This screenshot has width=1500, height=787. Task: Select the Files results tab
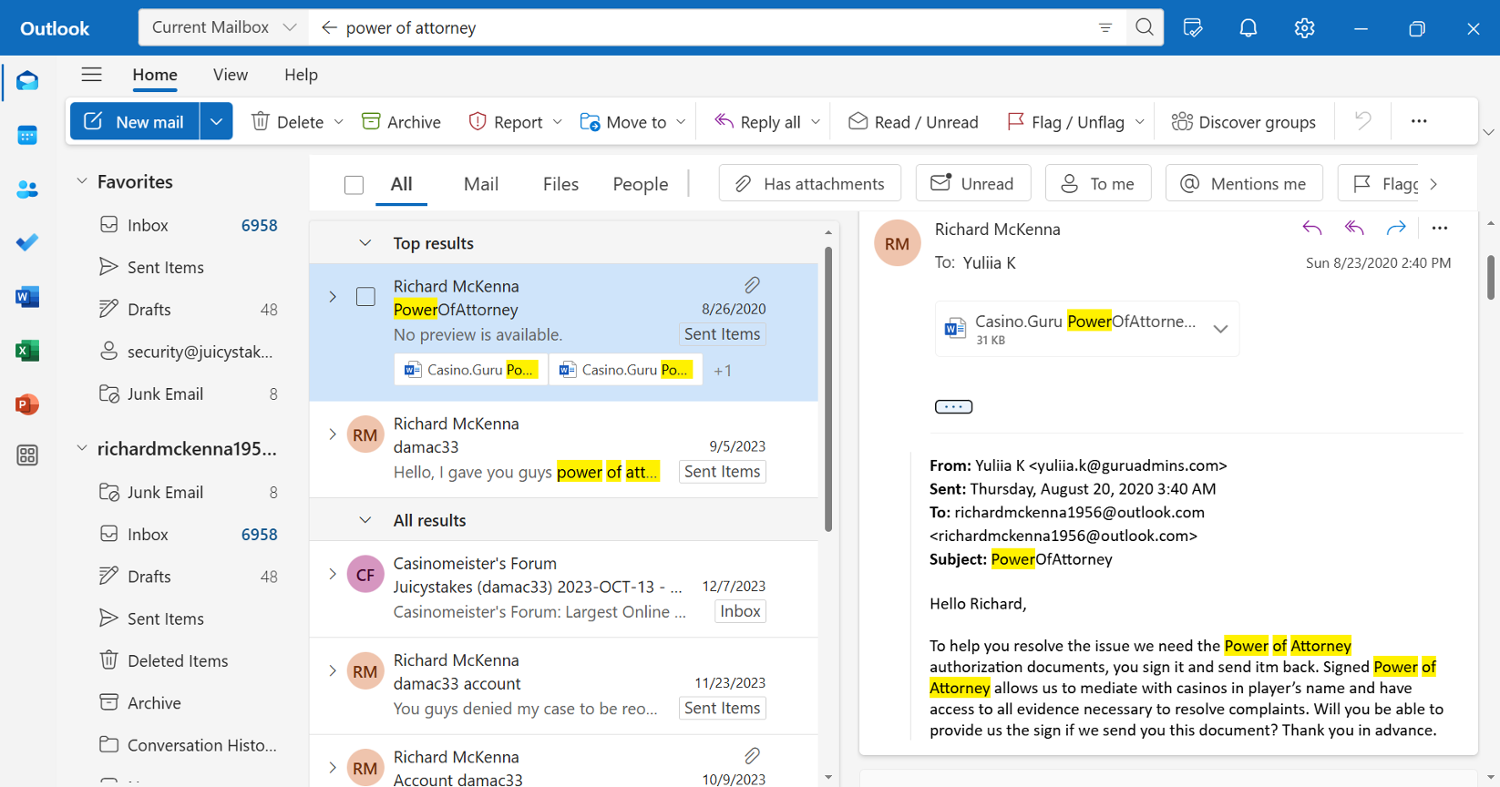pos(560,184)
